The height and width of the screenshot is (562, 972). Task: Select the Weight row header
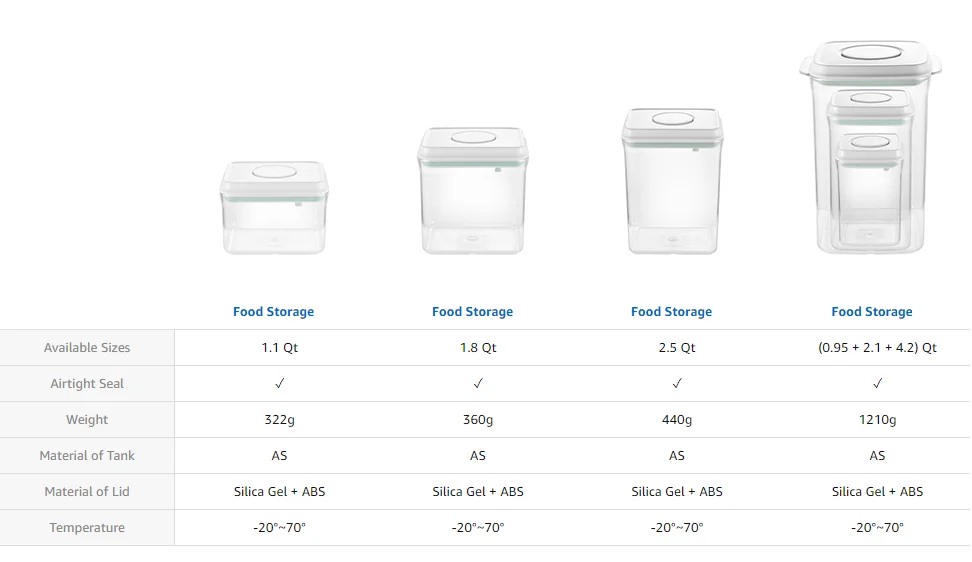click(x=87, y=419)
